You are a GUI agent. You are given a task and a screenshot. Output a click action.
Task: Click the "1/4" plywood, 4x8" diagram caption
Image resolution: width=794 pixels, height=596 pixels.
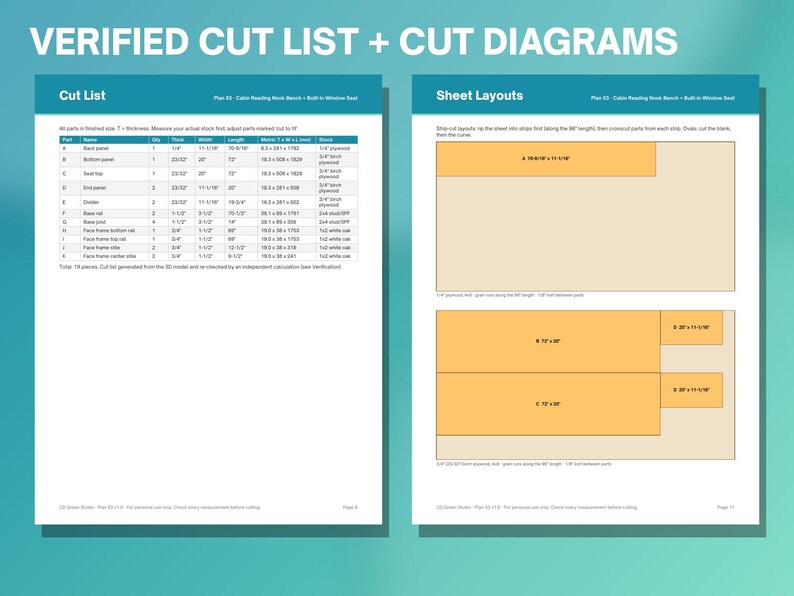click(510, 295)
